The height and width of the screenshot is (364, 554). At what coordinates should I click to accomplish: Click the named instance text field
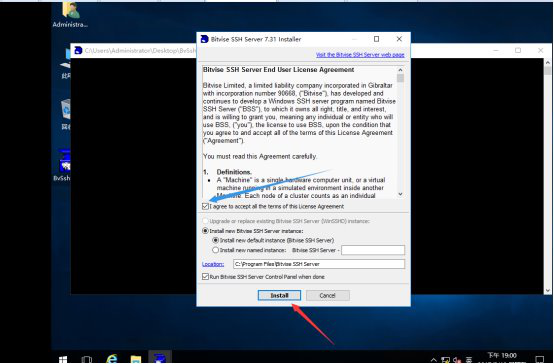coord(373,250)
